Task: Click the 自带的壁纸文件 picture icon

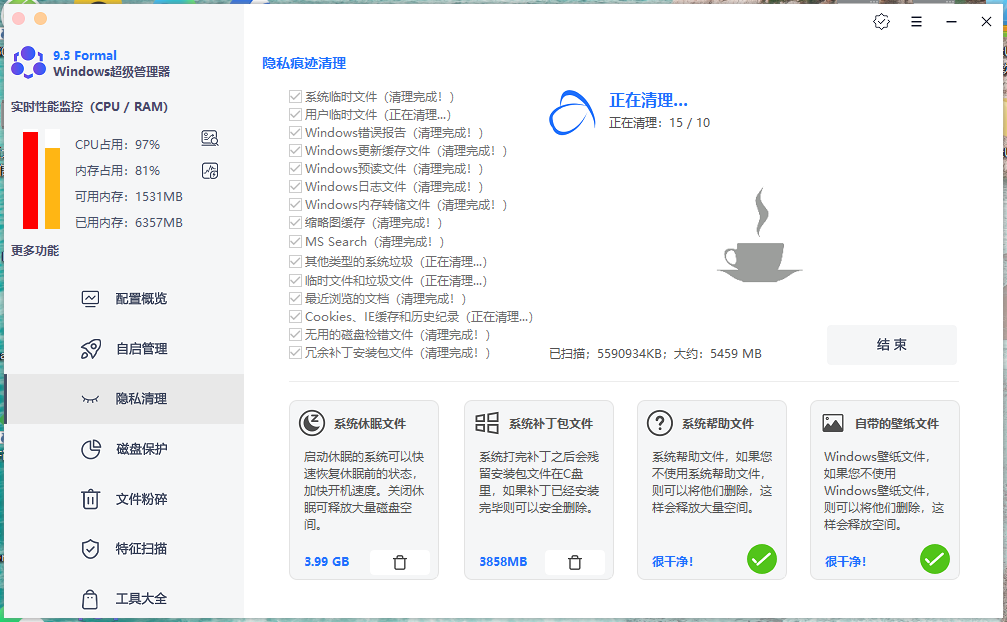Action: click(833, 423)
